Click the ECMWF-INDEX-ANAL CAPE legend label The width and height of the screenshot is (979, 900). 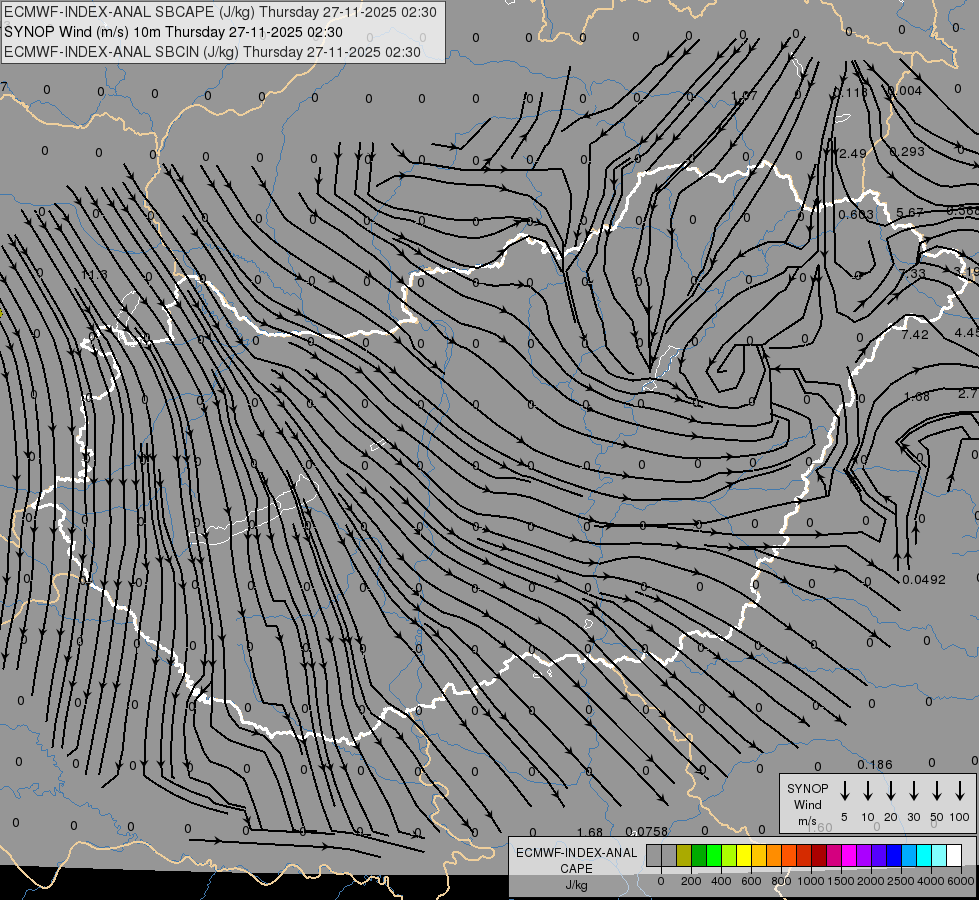[x=576, y=868]
